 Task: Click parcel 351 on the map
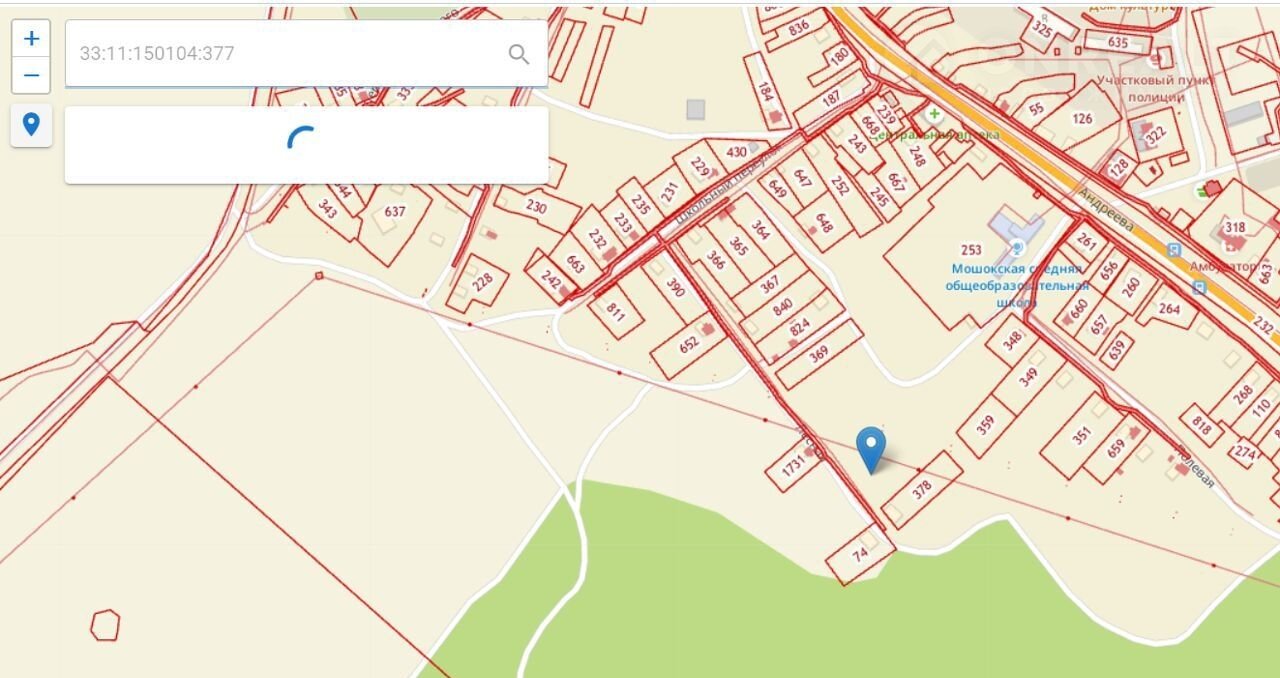pyautogui.click(x=1081, y=437)
